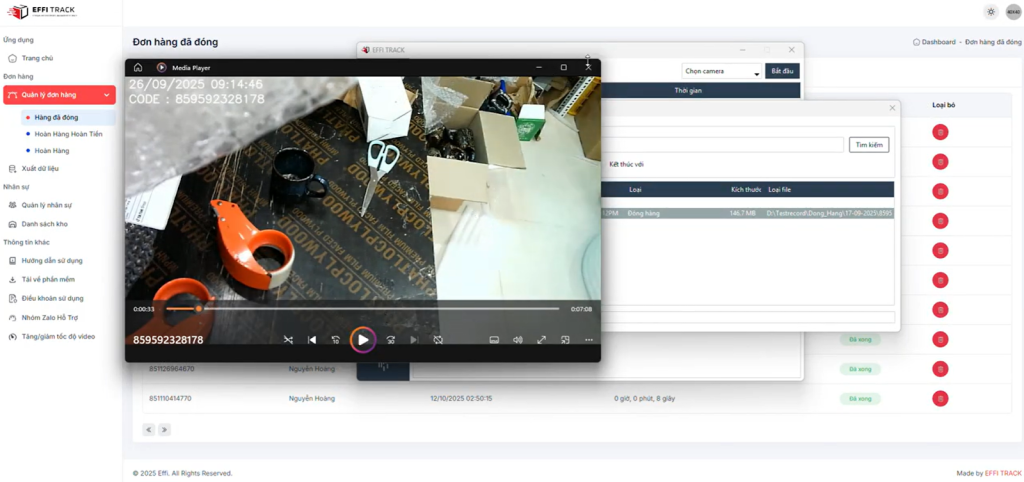The height and width of the screenshot is (482, 1024).
Task: Select Xuất dữ liệu in the sidebar
Action: (40, 168)
